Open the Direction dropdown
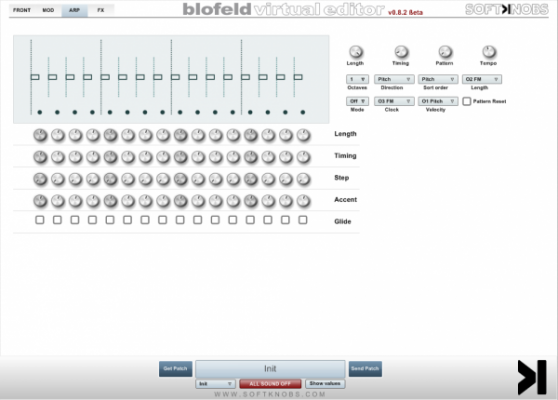The width and height of the screenshot is (558, 400). tap(394, 79)
